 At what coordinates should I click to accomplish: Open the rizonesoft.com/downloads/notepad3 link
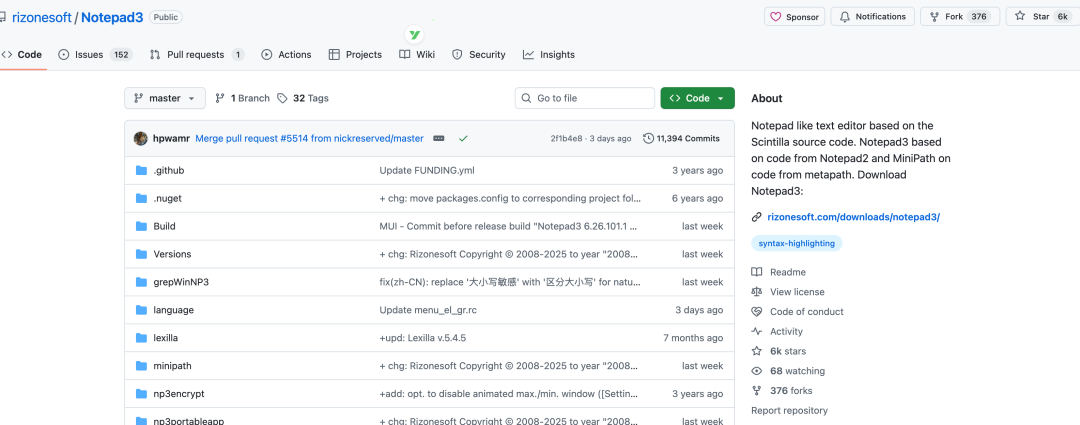pyautogui.click(x=853, y=217)
